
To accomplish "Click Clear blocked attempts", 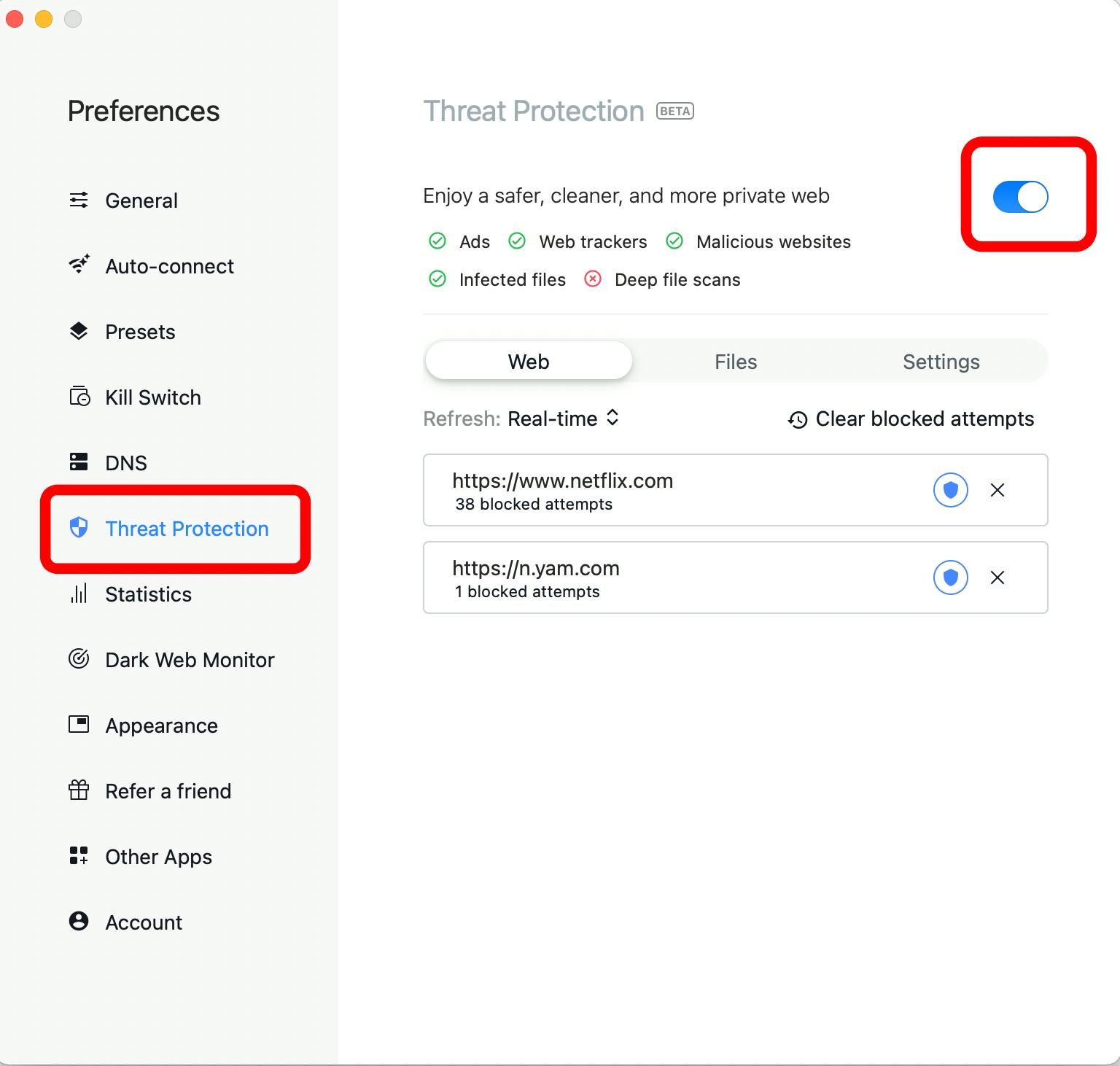I will click(x=911, y=419).
